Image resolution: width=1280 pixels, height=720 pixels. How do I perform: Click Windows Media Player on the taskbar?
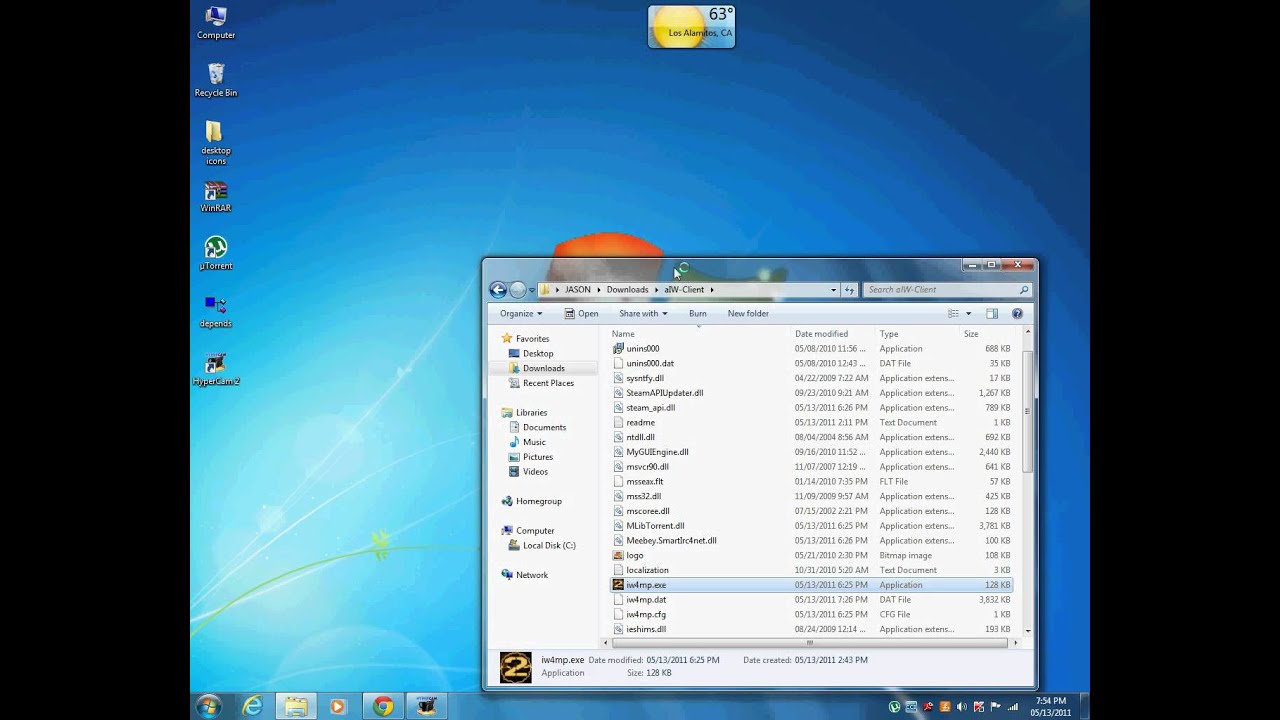pos(337,706)
